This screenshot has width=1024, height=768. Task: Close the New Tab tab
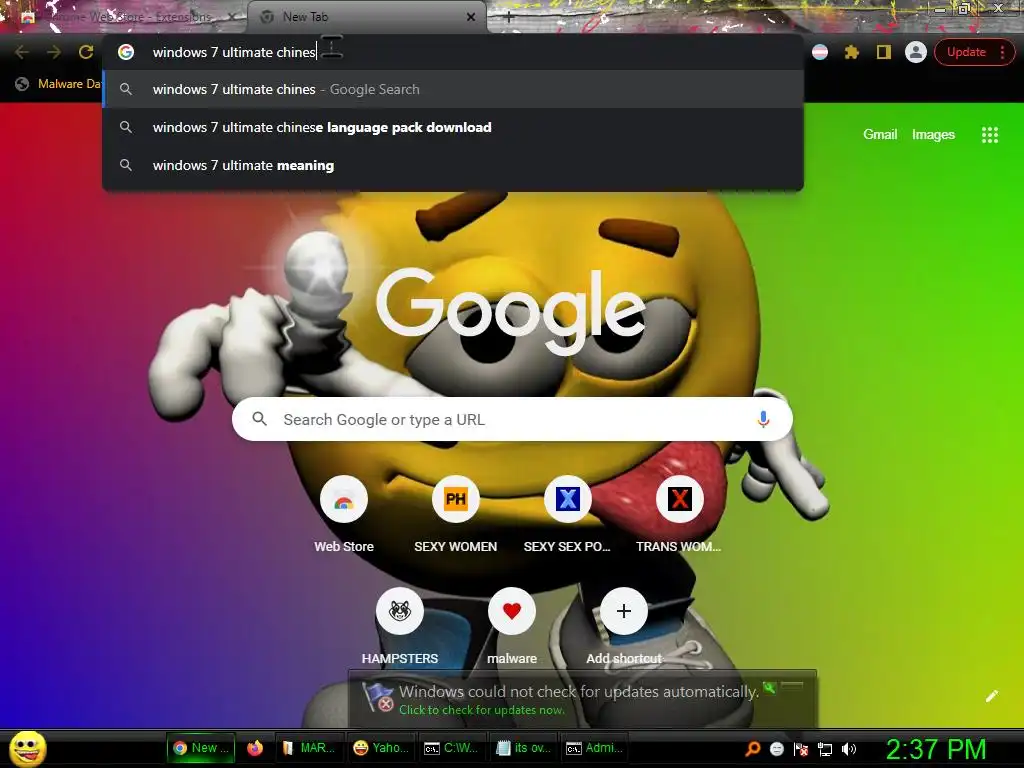[x=471, y=17]
